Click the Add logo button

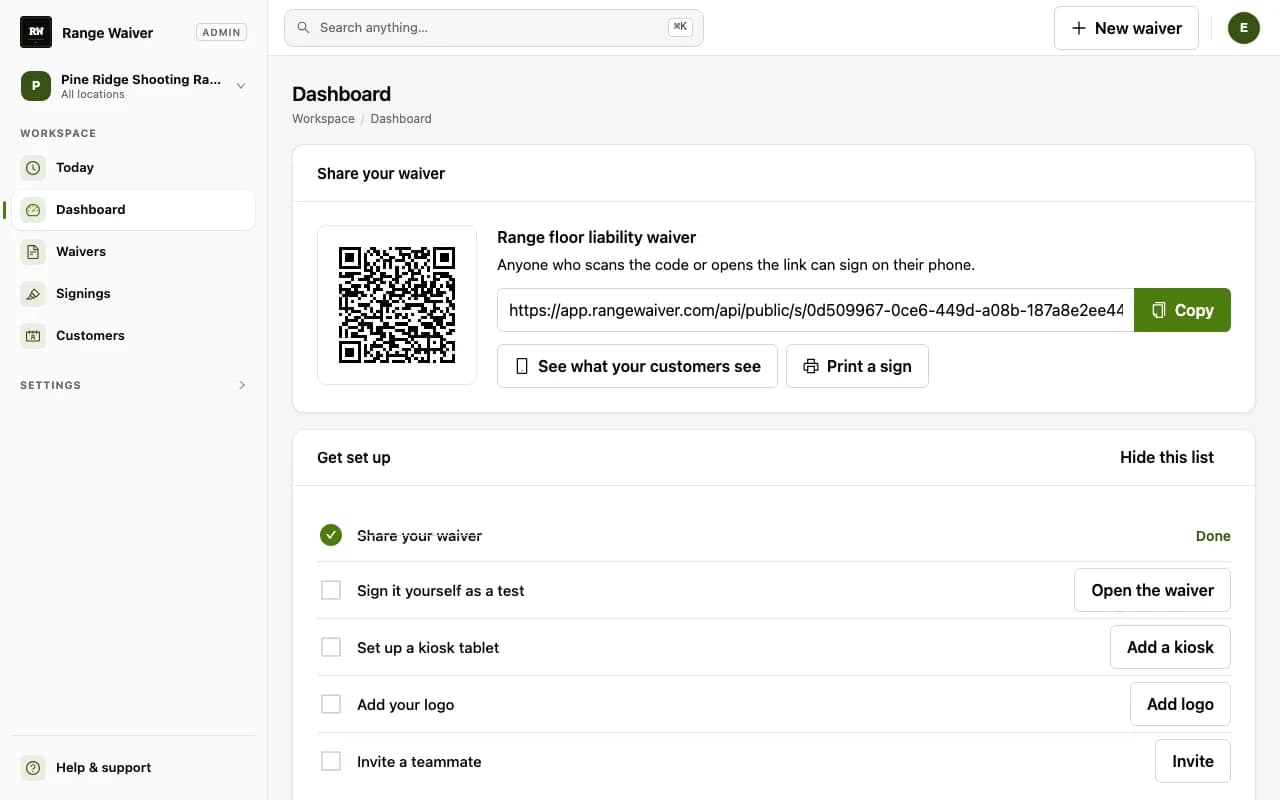click(x=1180, y=704)
